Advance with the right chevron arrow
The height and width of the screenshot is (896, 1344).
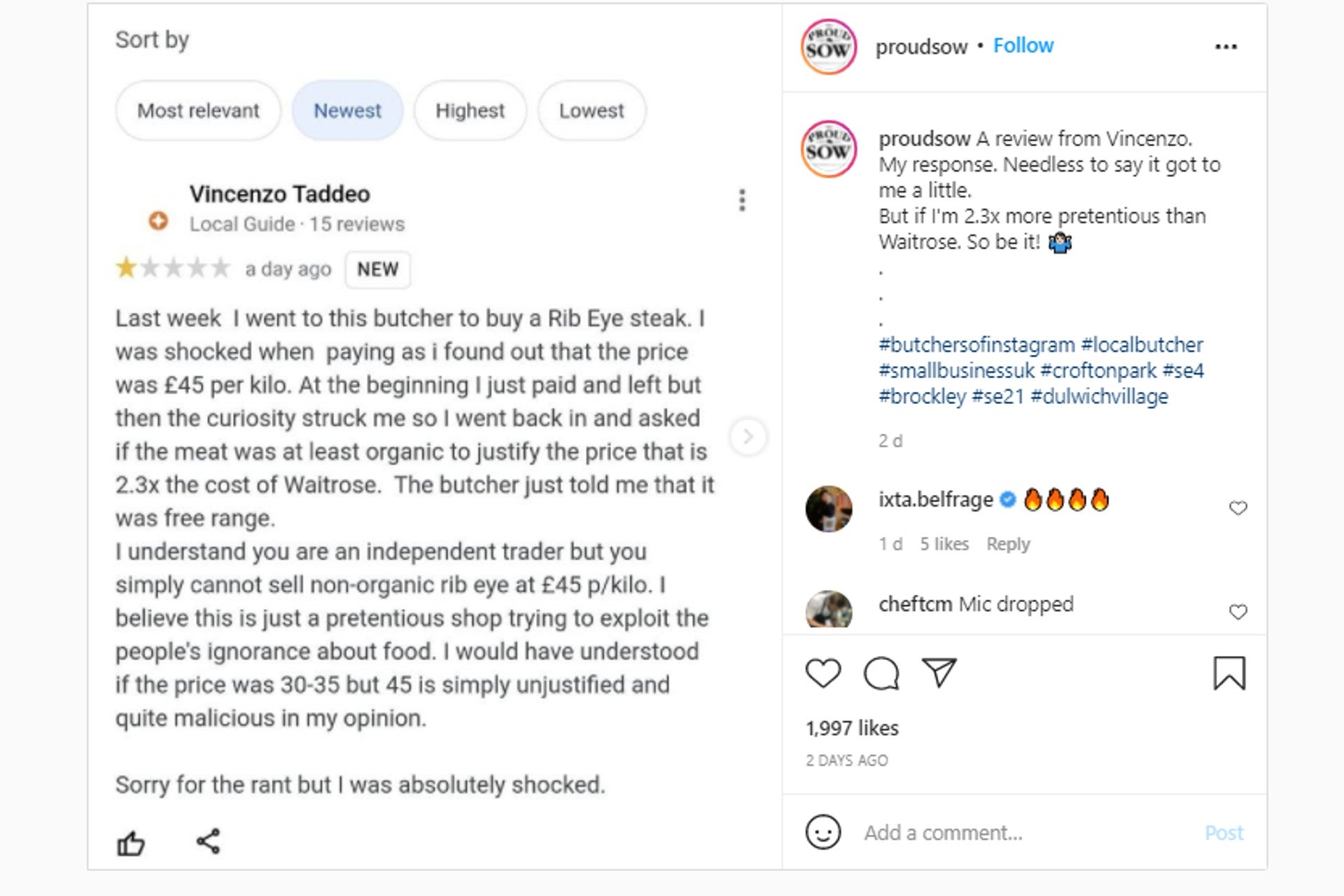point(749,436)
